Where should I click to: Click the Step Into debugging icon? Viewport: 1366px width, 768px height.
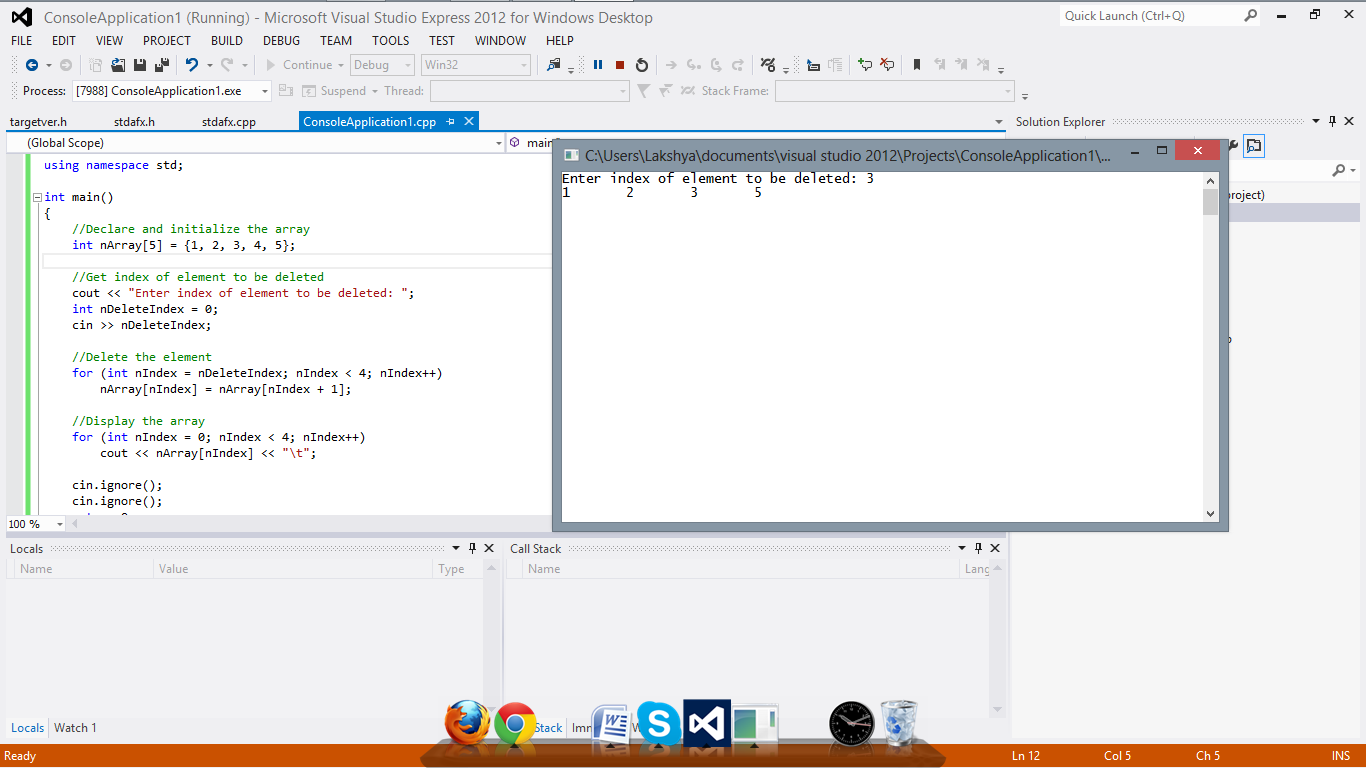click(x=692, y=64)
